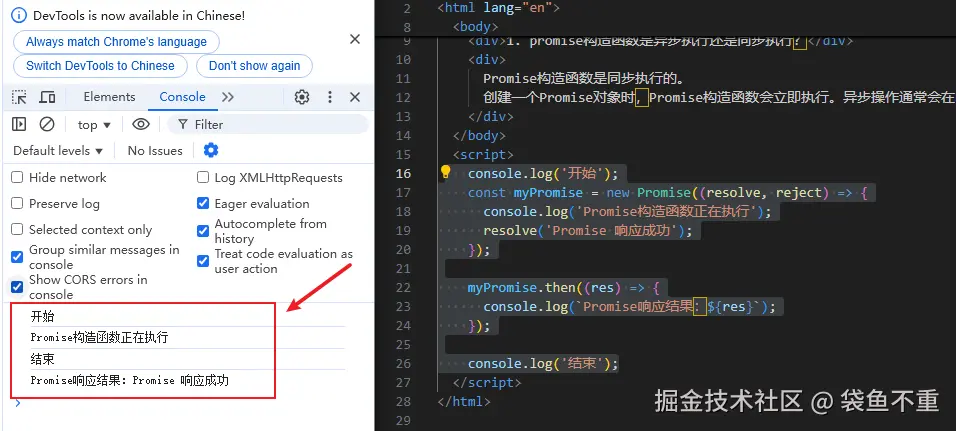Enable Selected context only checkbox
Screen dimensions: 956x431
18,230
